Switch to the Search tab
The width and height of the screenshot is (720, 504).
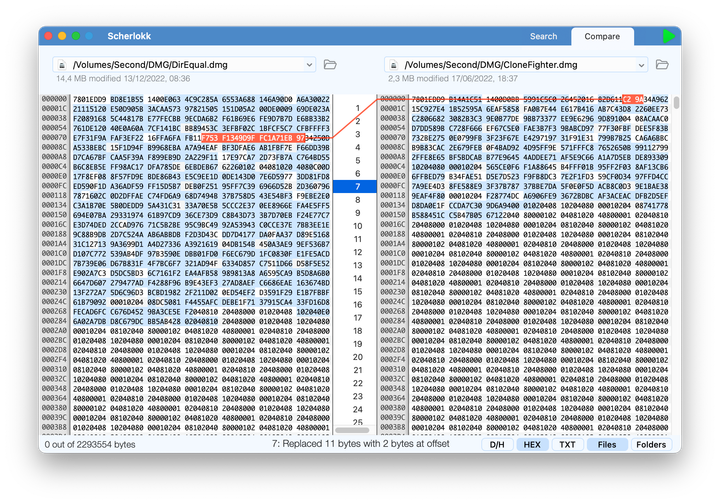tap(543, 36)
